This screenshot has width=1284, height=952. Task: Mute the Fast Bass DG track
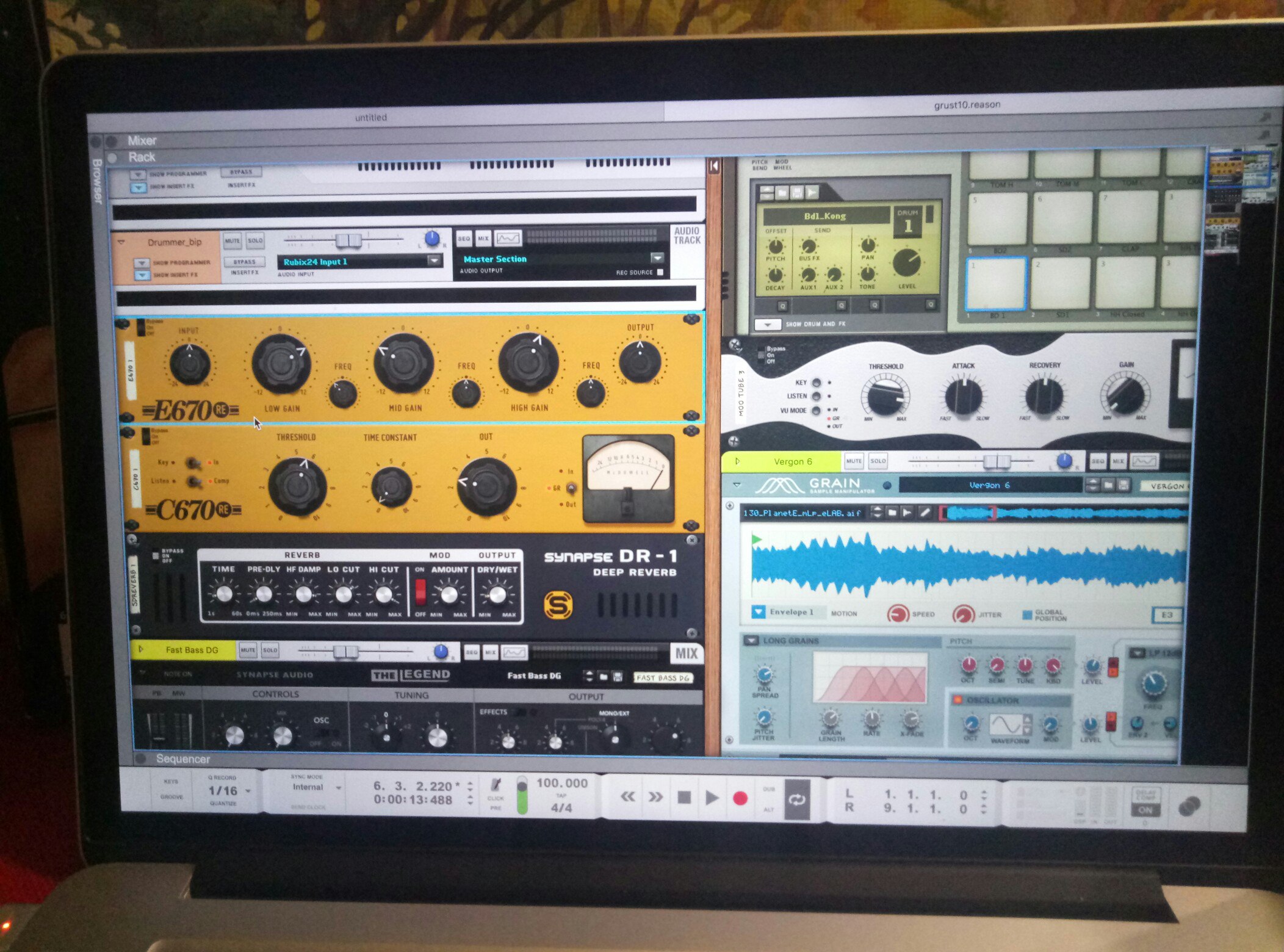coord(248,651)
